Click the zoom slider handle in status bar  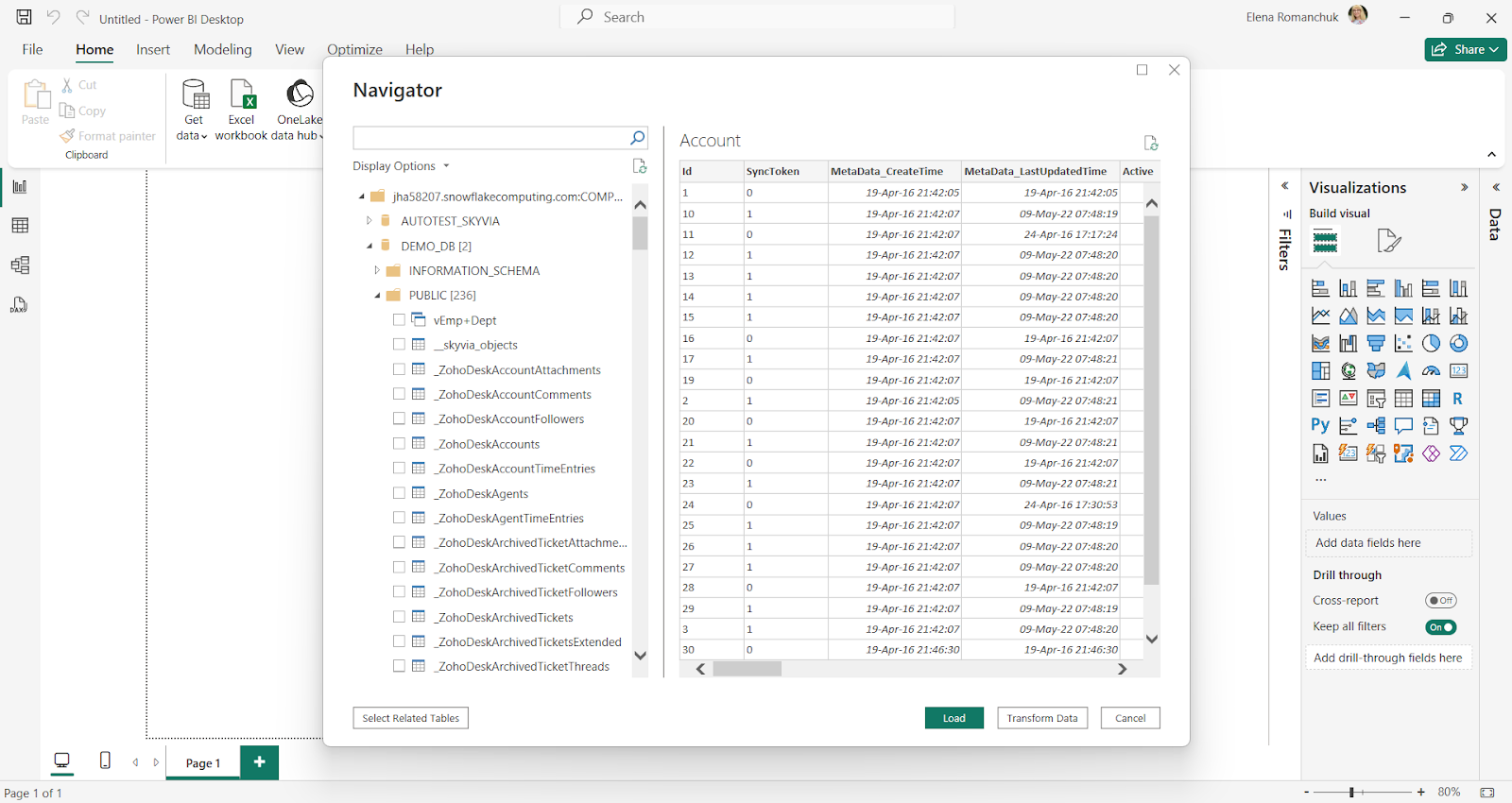[x=1351, y=793]
